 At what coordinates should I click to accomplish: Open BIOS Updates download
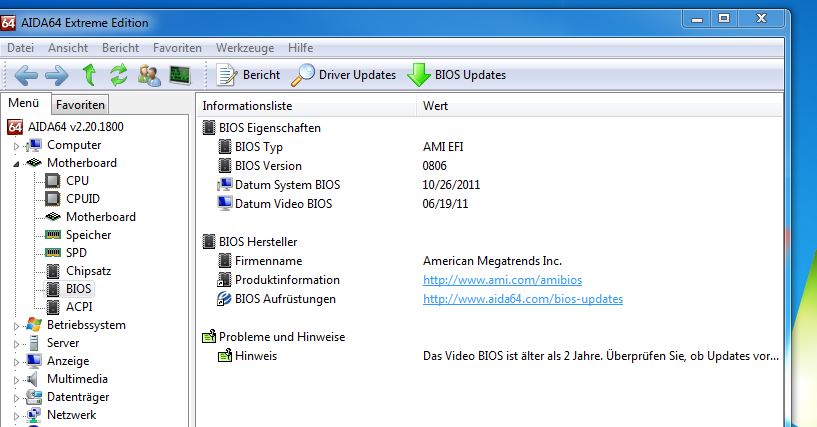(456, 75)
